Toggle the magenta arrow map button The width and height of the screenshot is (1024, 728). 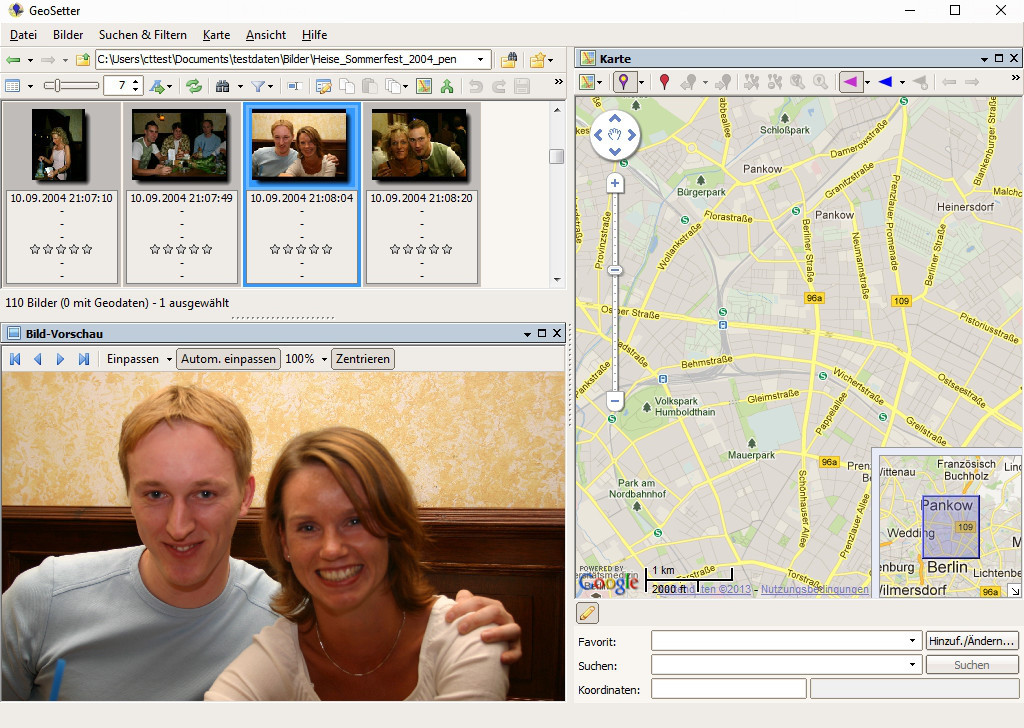(851, 82)
